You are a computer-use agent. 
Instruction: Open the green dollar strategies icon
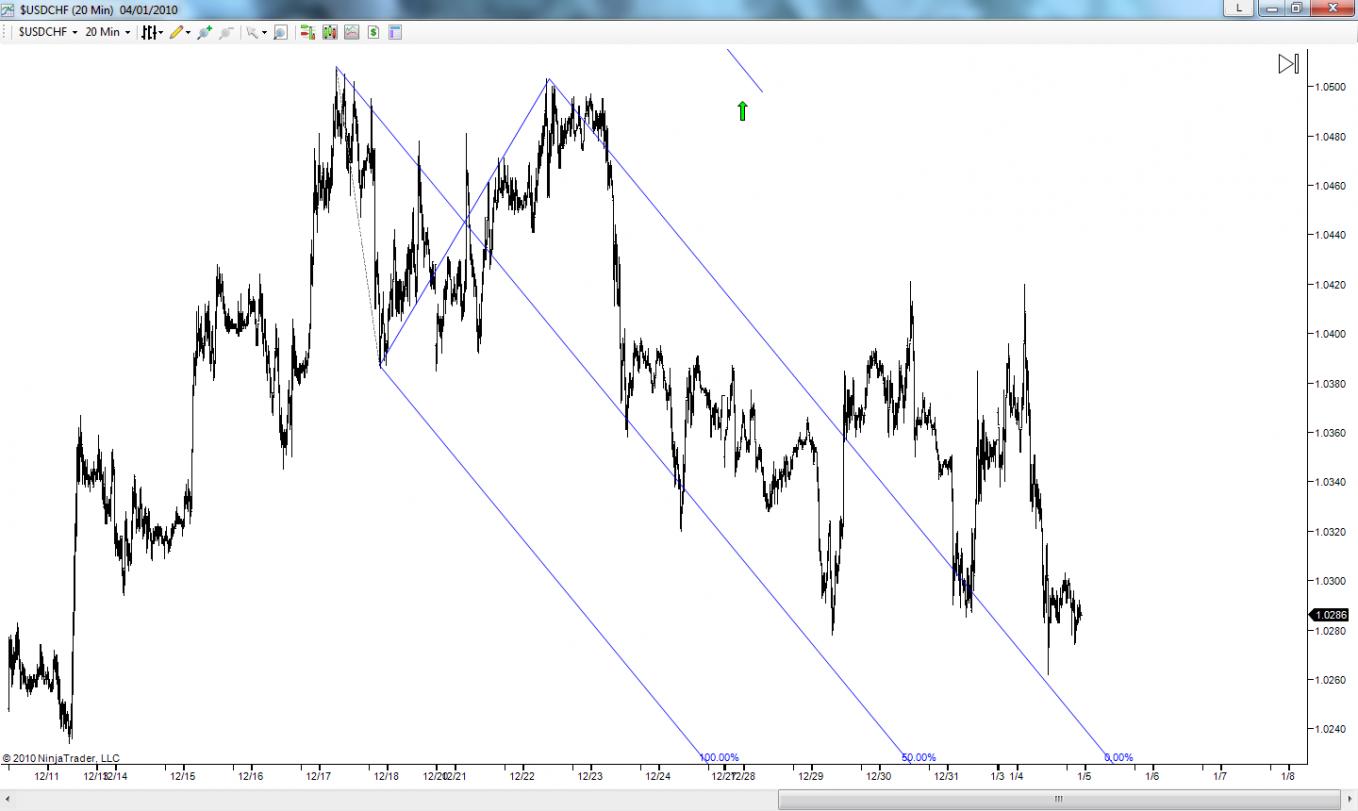373,32
